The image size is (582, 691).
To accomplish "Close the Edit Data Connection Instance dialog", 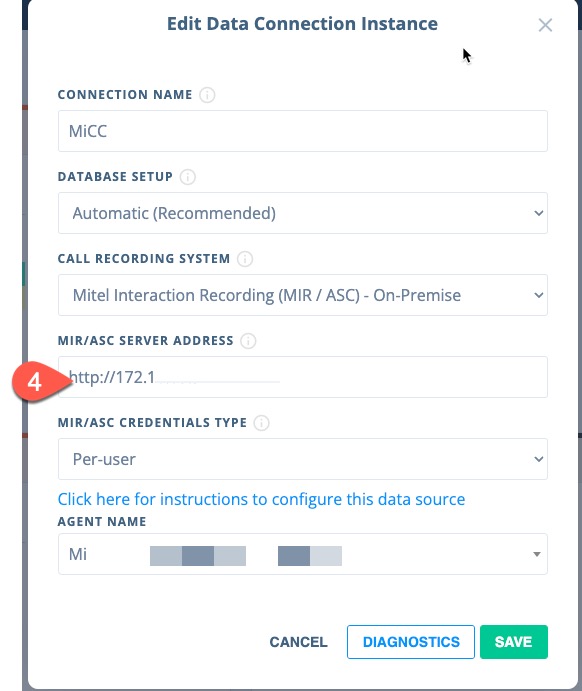I will point(545,25).
